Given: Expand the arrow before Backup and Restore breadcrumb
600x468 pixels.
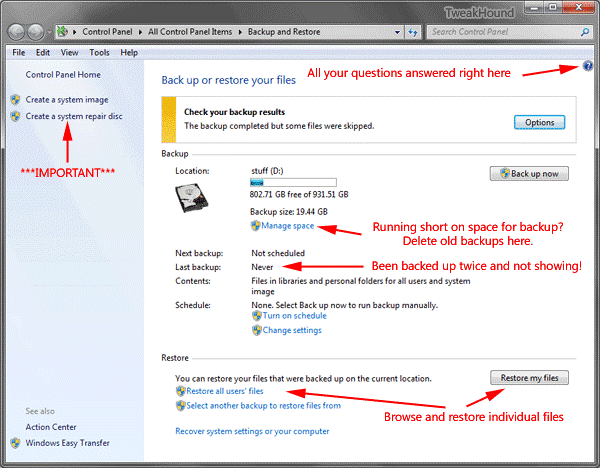Looking at the screenshot, I should pyautogui.click(x=240, y=32).
